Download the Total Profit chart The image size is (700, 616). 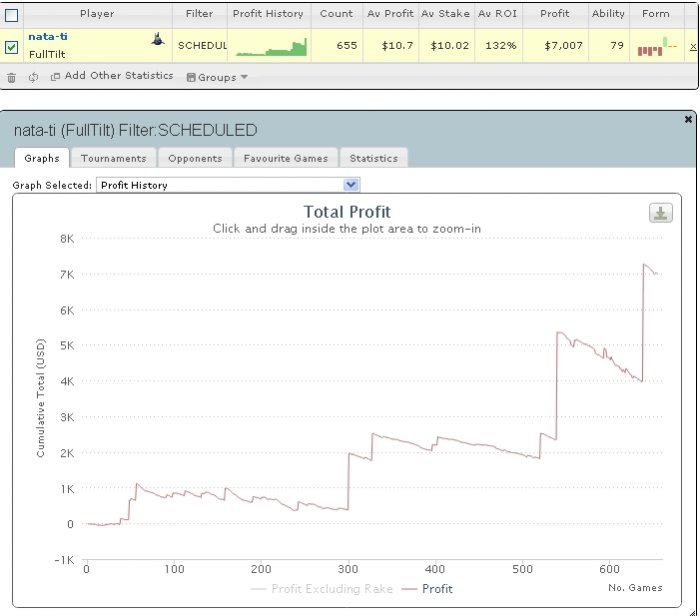661,213
